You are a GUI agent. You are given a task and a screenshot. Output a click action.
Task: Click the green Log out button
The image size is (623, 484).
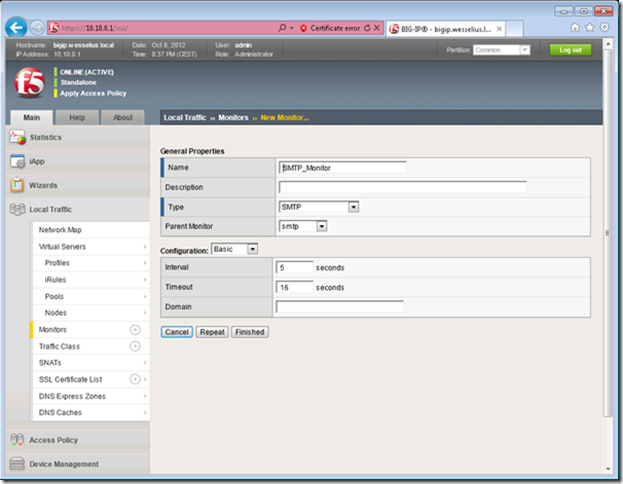pos(570,50)
